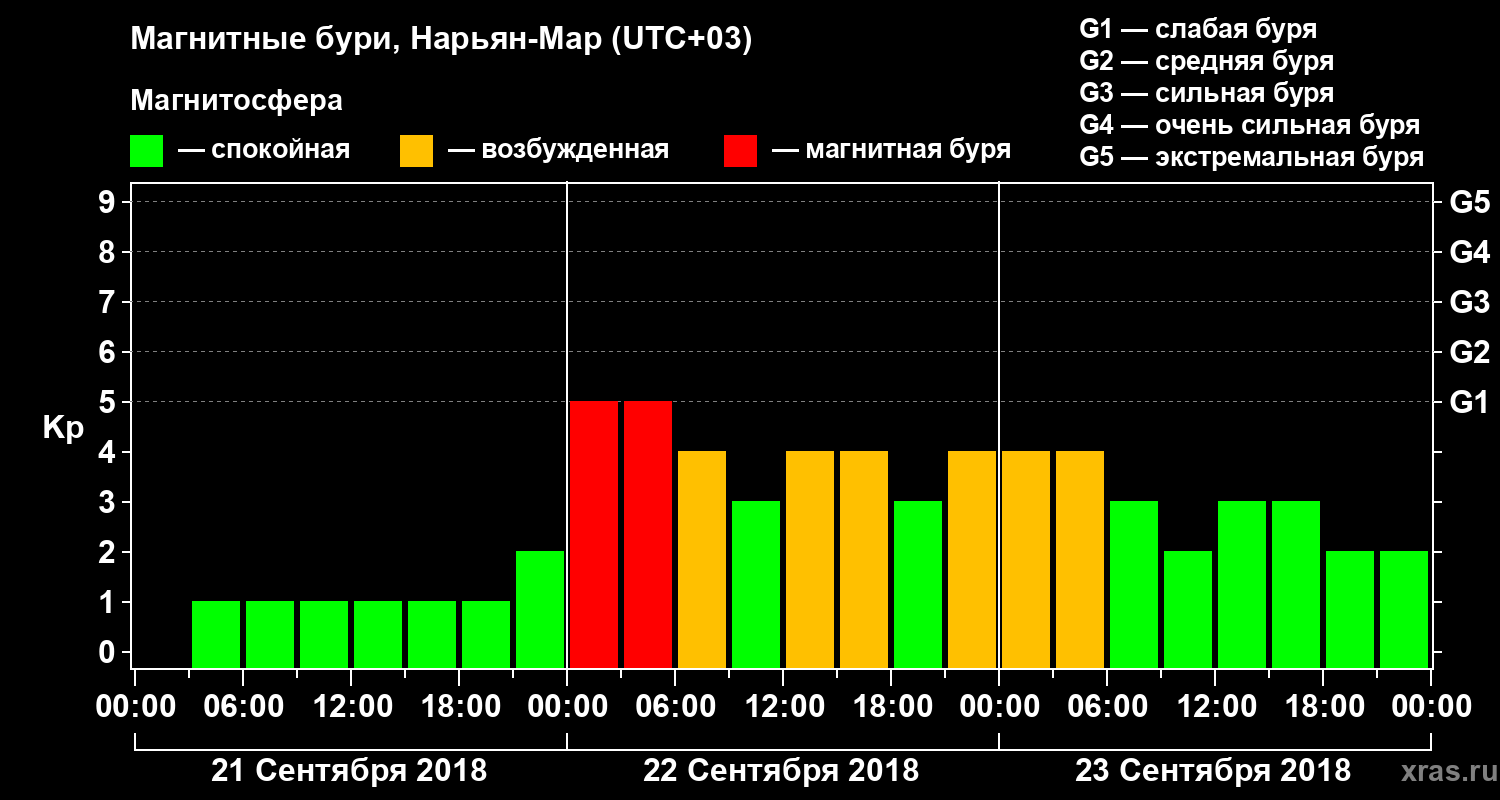Click the last green bar on 23 September

click(1404, 609)
